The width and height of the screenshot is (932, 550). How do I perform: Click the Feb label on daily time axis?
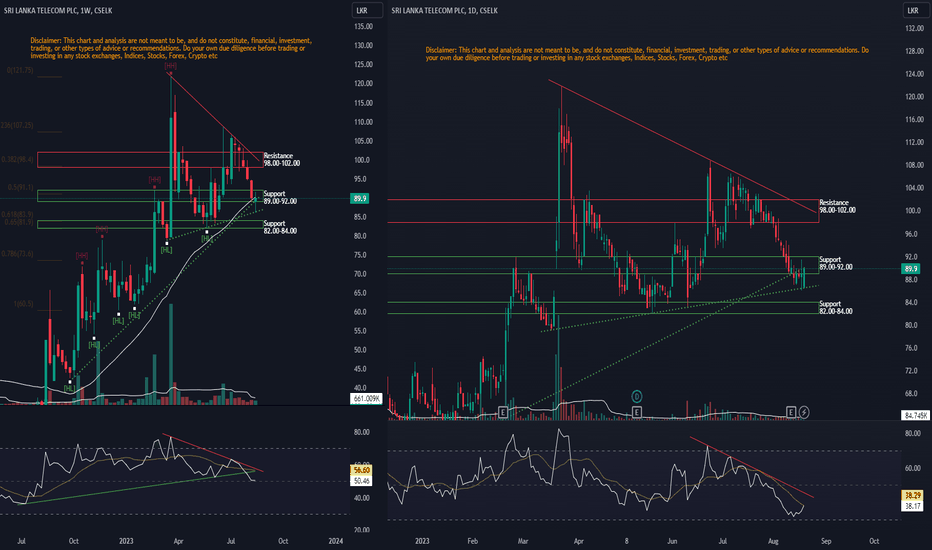[473, 541]
